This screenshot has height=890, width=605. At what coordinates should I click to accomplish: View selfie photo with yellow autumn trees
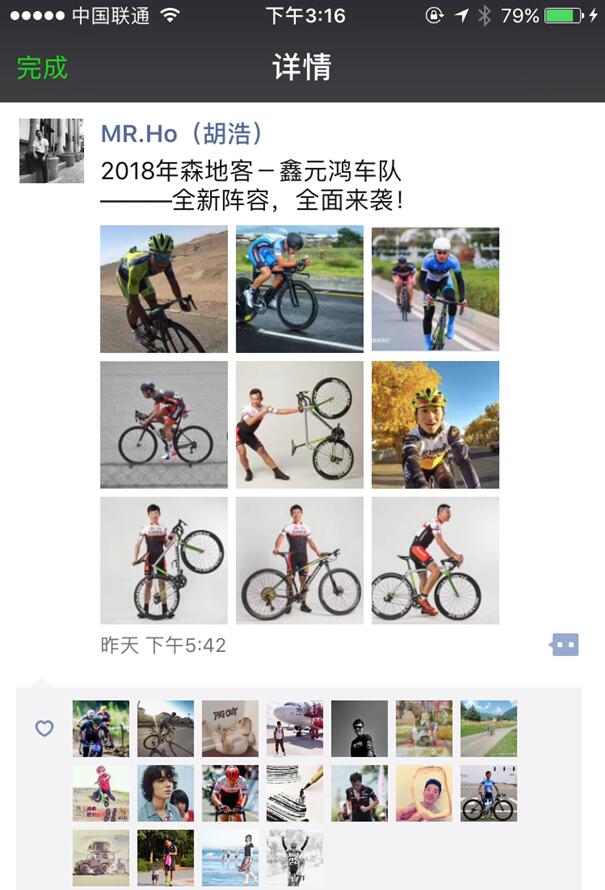coord(435,425)
